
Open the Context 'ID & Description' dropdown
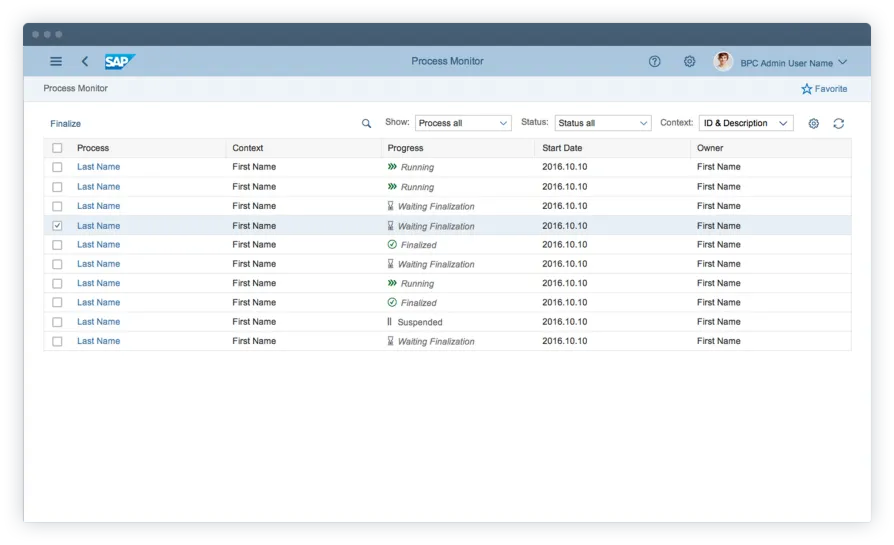(x=745, y=124)
